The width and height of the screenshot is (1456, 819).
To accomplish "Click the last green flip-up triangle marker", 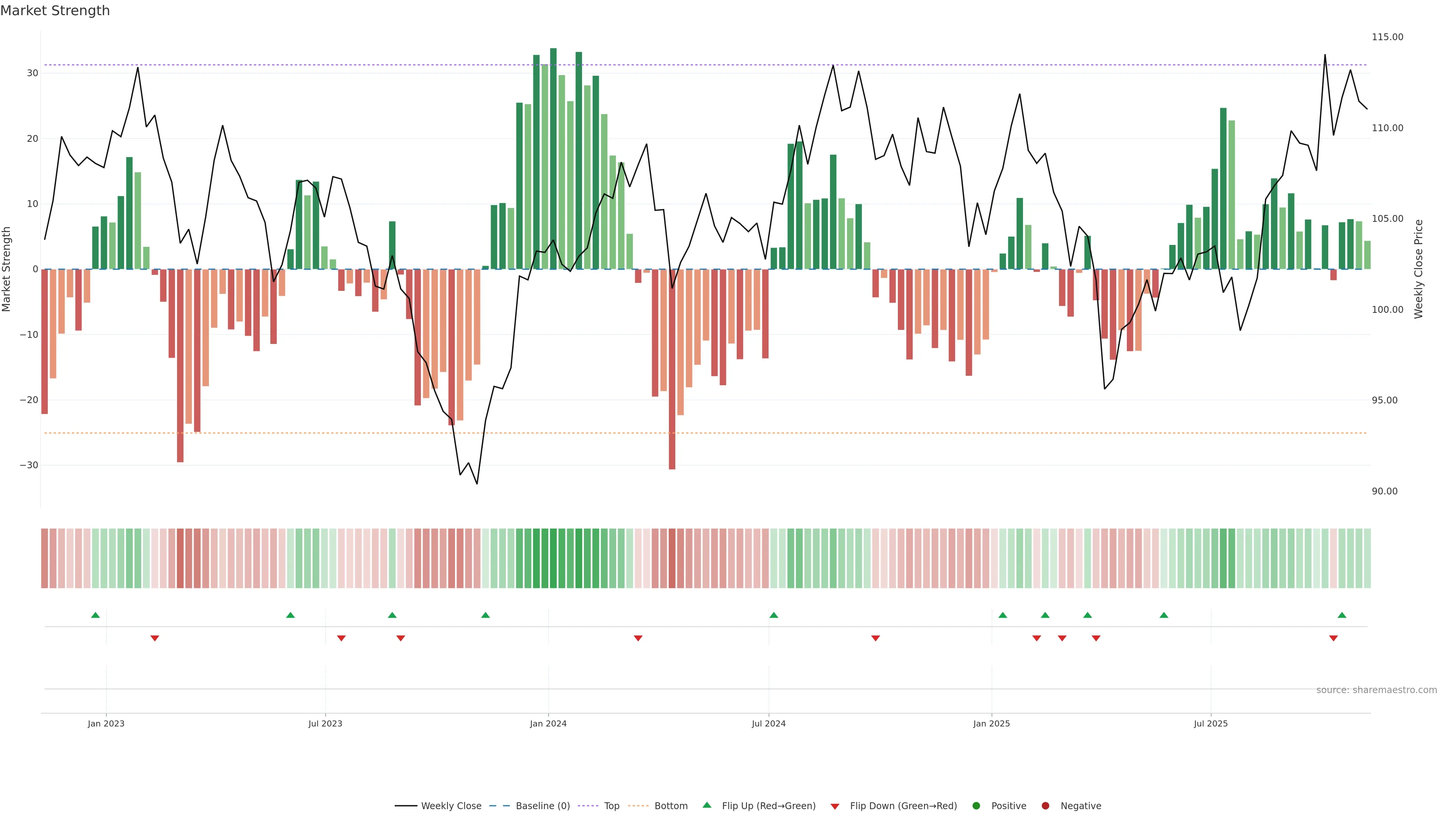I will click(x=1342, y=615).
